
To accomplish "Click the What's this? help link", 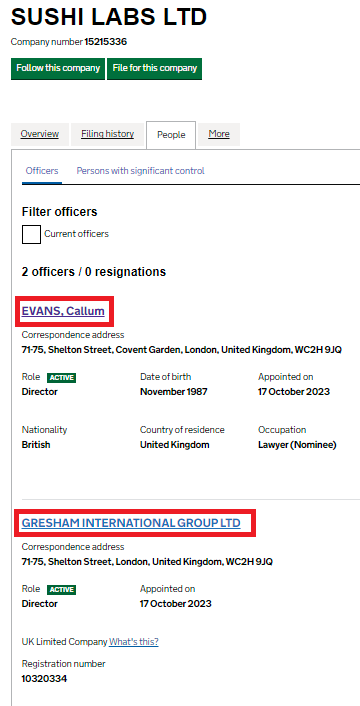I will pos(134,642).
